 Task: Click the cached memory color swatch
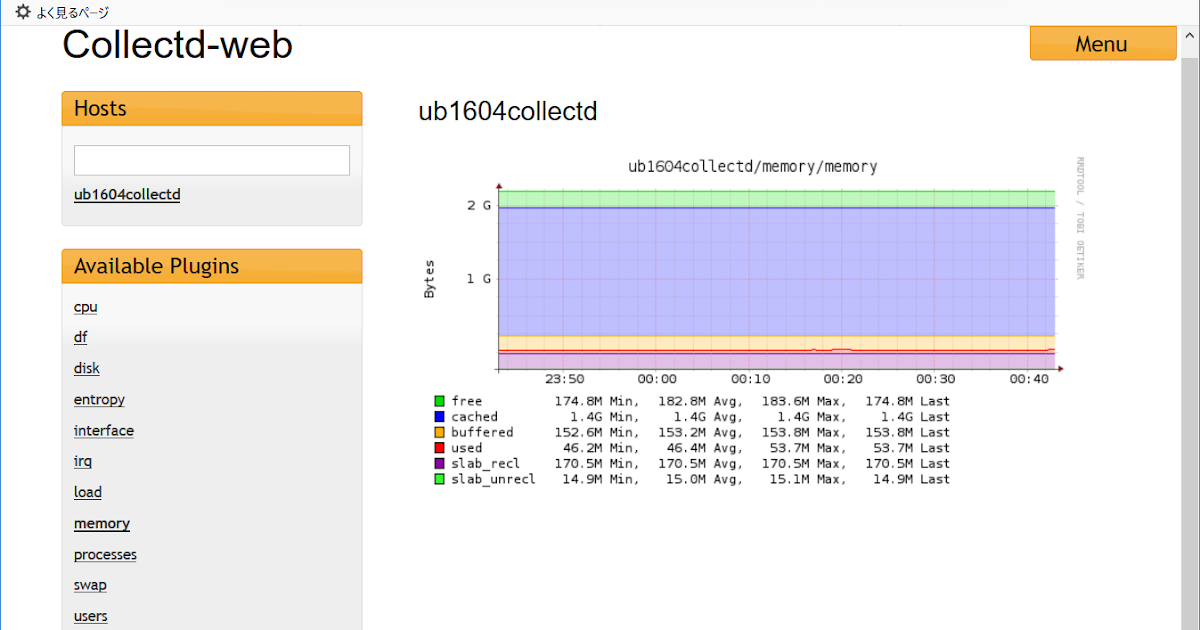click(441, 416)
